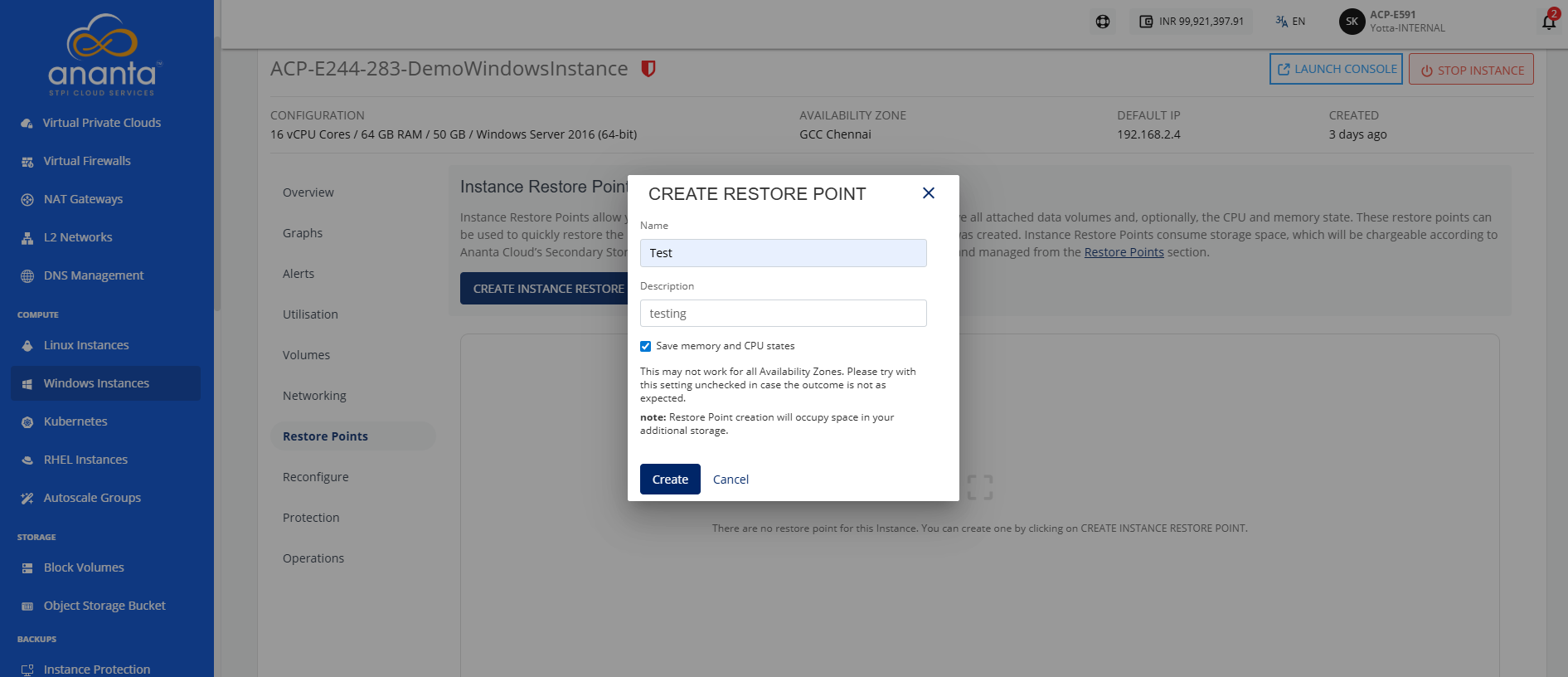Click the RHEL Instances hat icon

(27, 460)
